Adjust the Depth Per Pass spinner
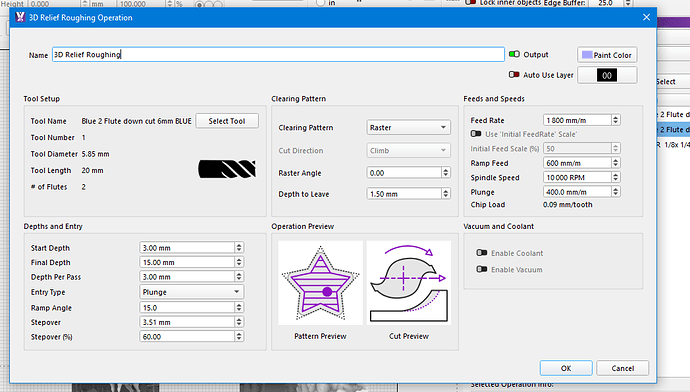Image resolution: width=690 pixels, height=392 pixels. tap(239, 277)
